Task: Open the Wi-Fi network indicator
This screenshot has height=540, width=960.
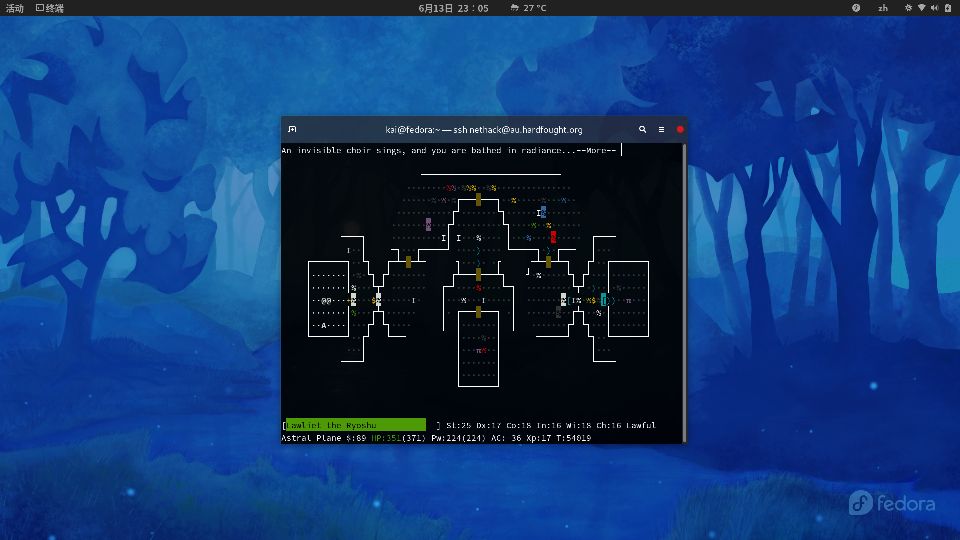Action: (x=921, y=8)
